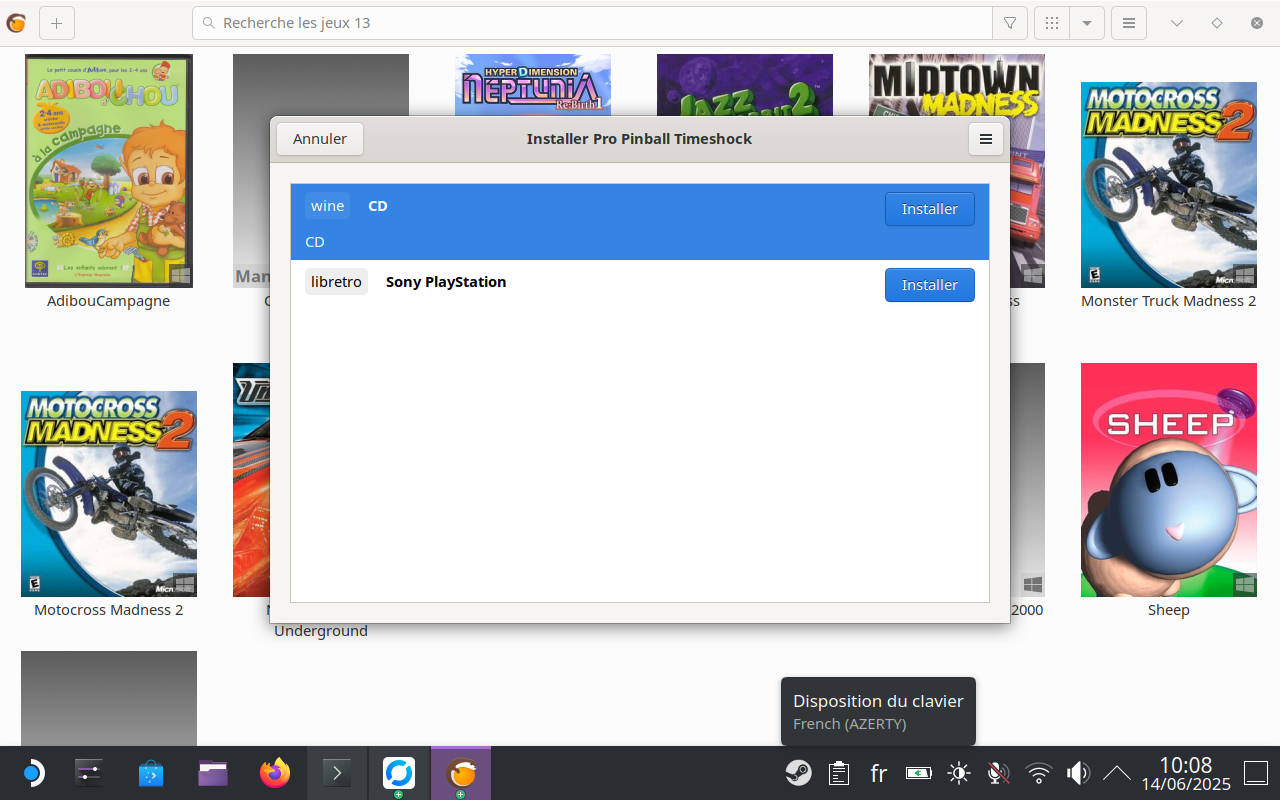Click the Sheep title label
The width and height of the screenshot is (1280, 800).
click(x=1169, y=610)
